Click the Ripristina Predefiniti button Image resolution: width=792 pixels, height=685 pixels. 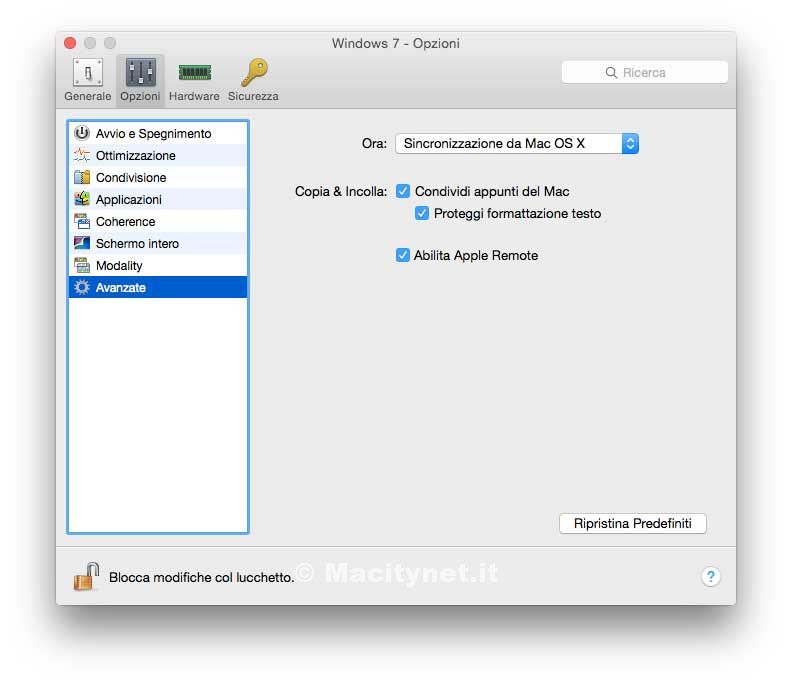point(632,523)
